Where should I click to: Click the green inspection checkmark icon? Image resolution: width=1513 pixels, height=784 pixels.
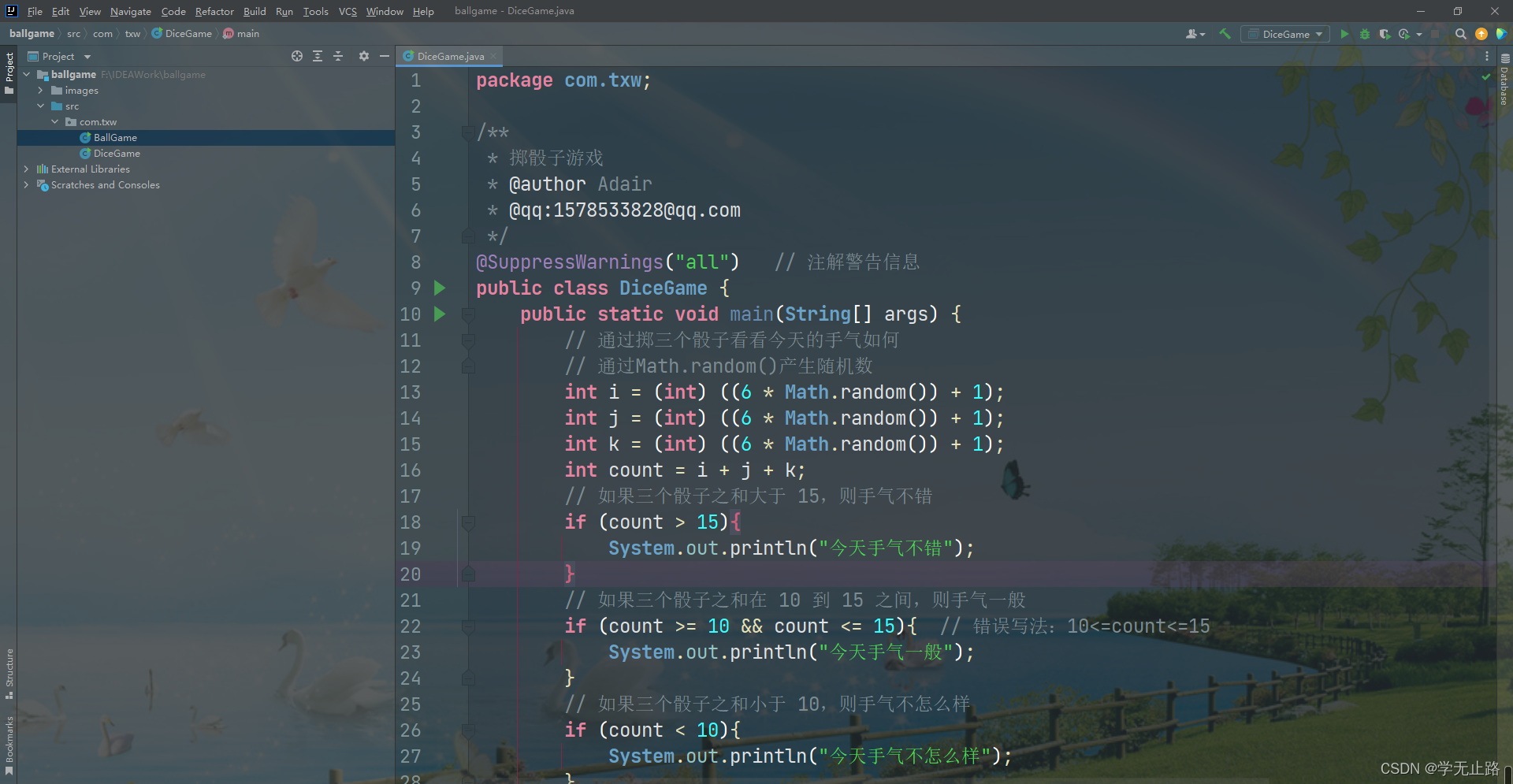coord(1485,76)
